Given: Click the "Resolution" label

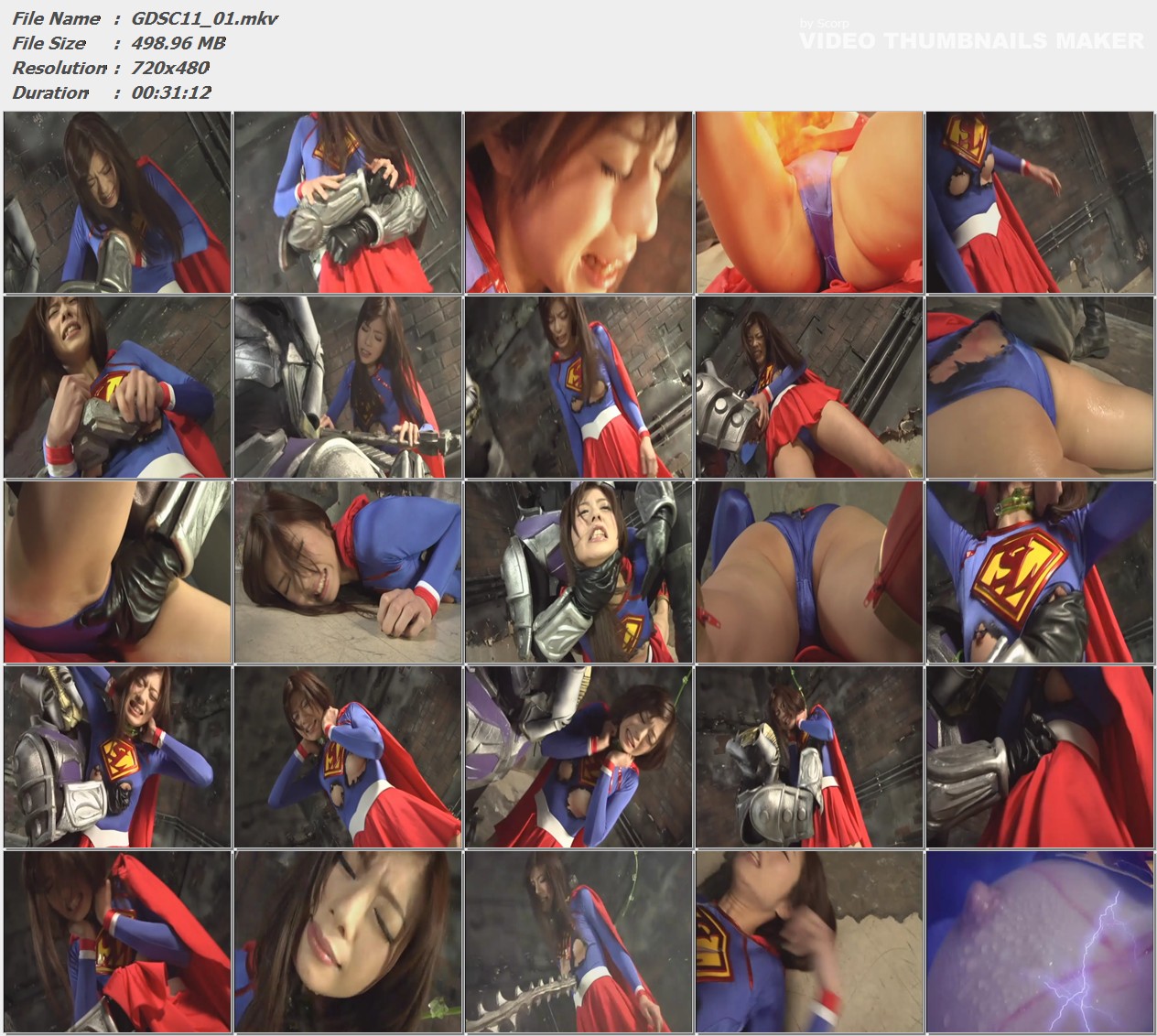Looking at the screenshot, I should pyautogui.click(x=59, y=68).
